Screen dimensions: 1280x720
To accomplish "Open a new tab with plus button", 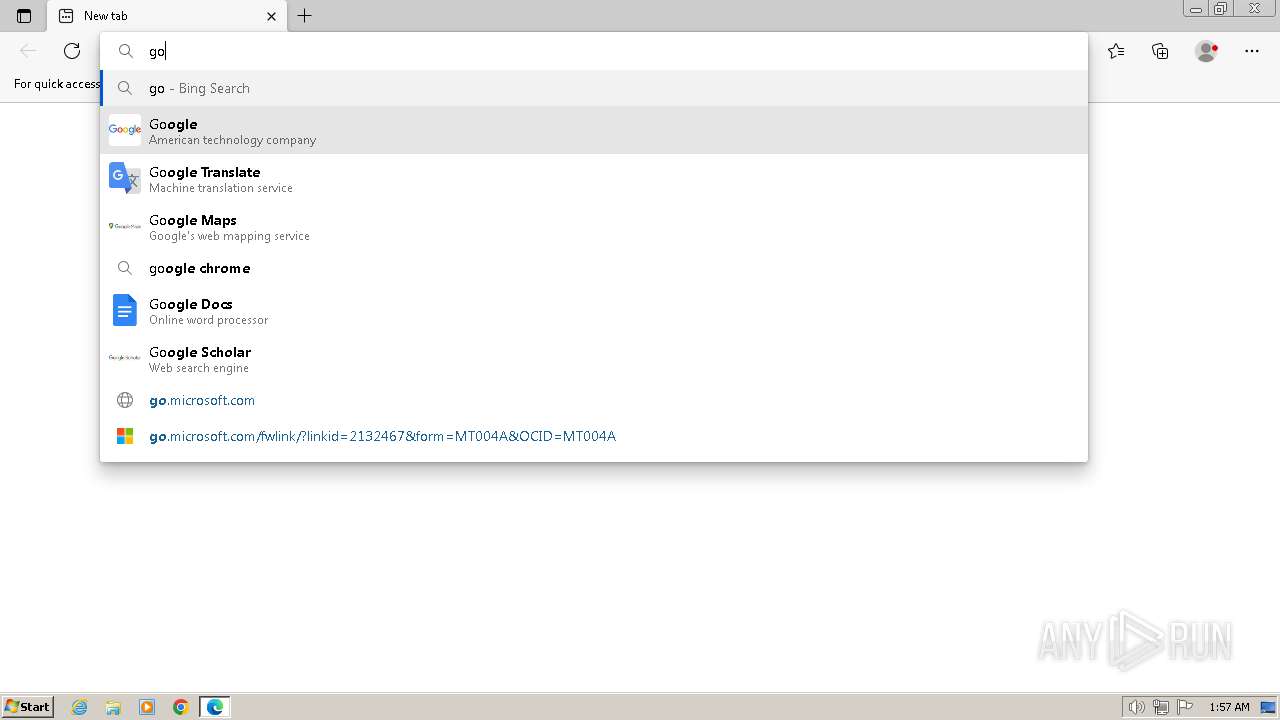I will (305, 16).
